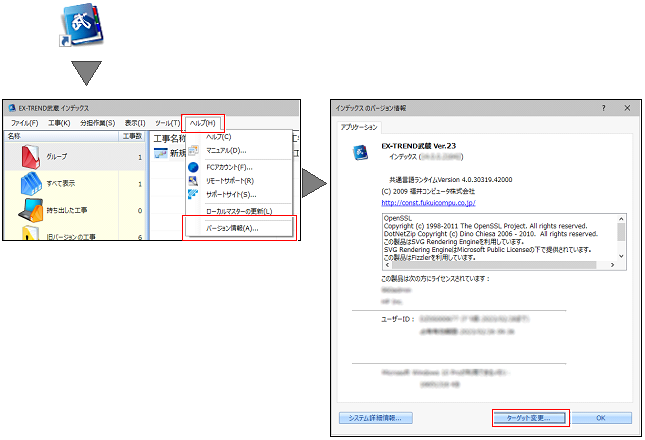Click the red グループ binder icon

click(x=31, y=157)
